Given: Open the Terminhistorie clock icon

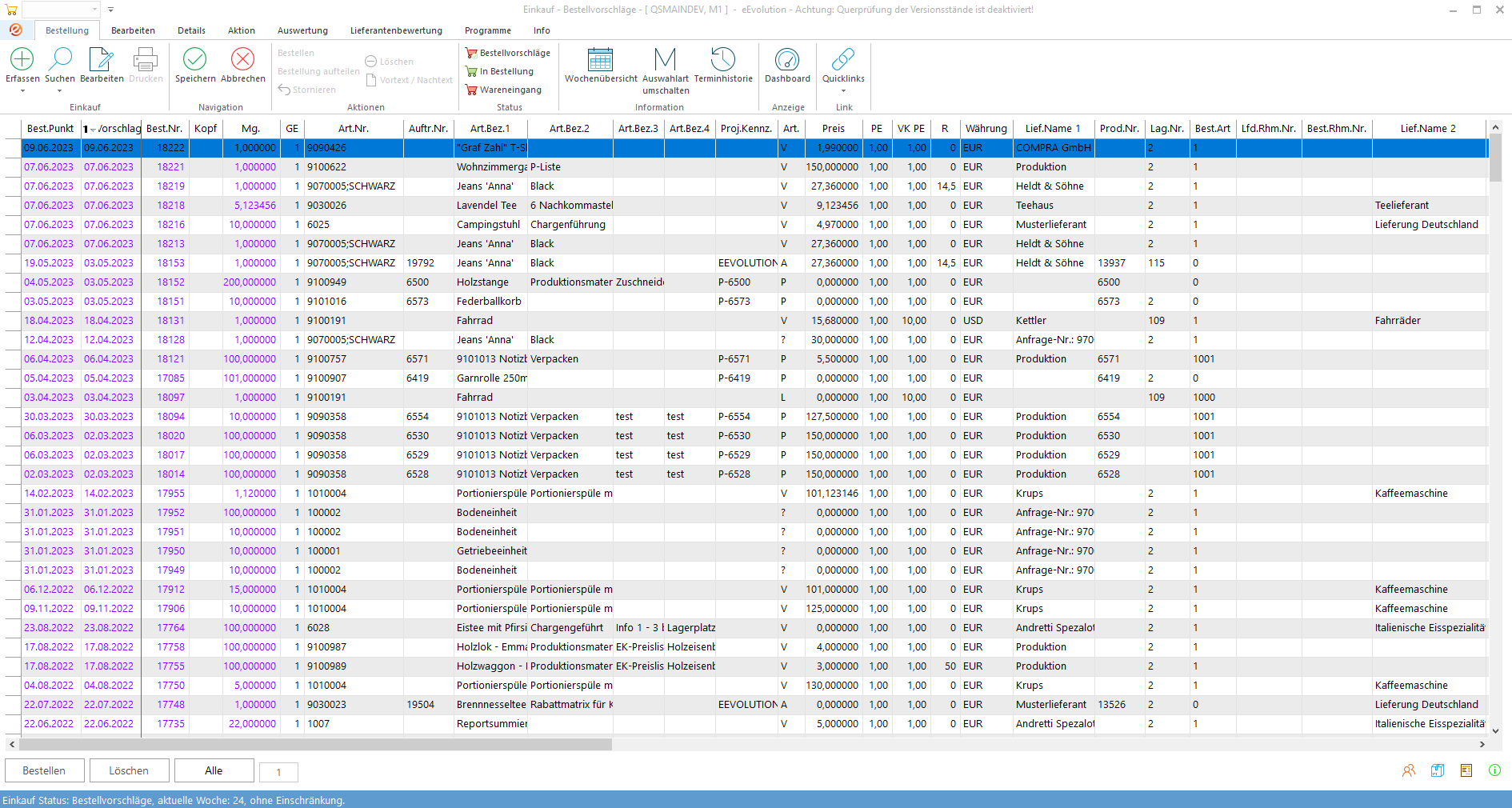Looking at the screenshot, I should click(x=723, y=59).
